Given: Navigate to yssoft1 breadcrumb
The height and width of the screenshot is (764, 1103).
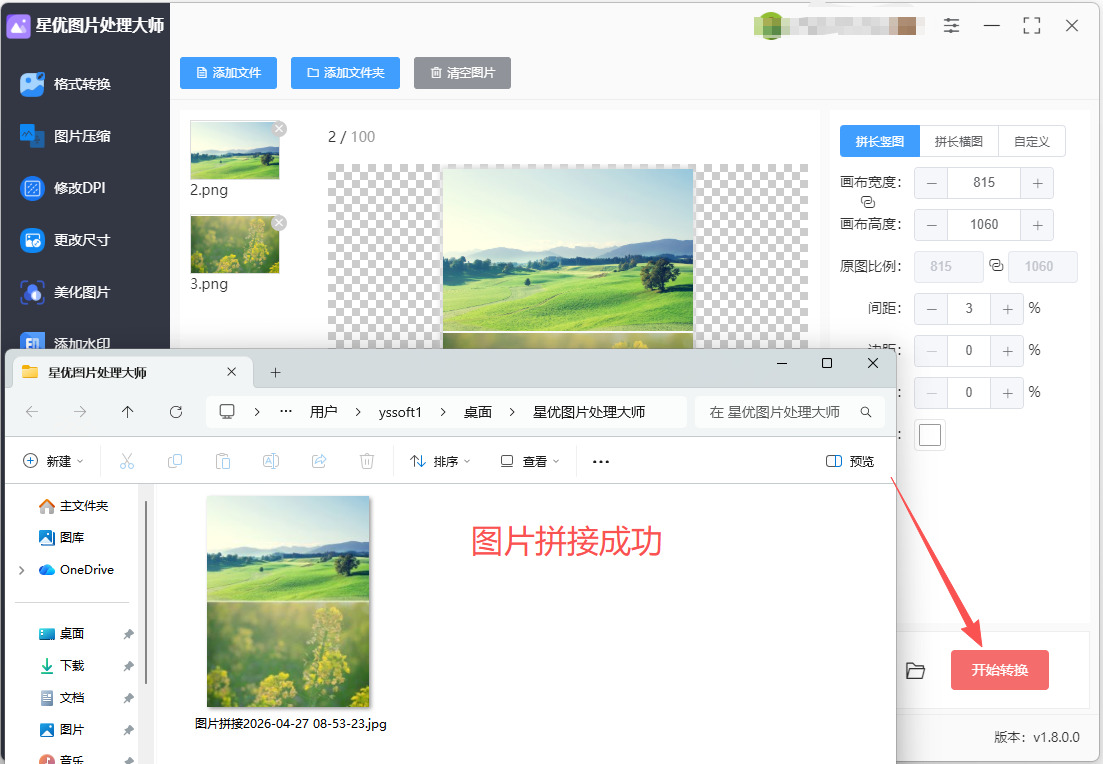Looking at the screenshot, I should (400, 412).
